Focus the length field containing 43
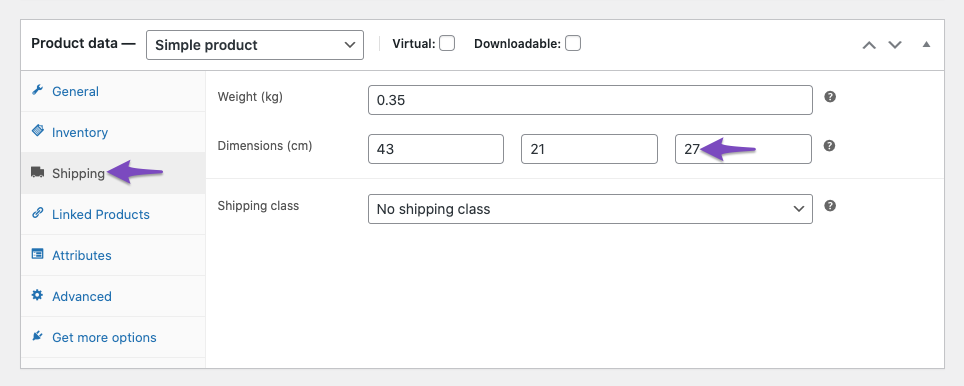Screen dimensions: 964x386 point(436,149)
